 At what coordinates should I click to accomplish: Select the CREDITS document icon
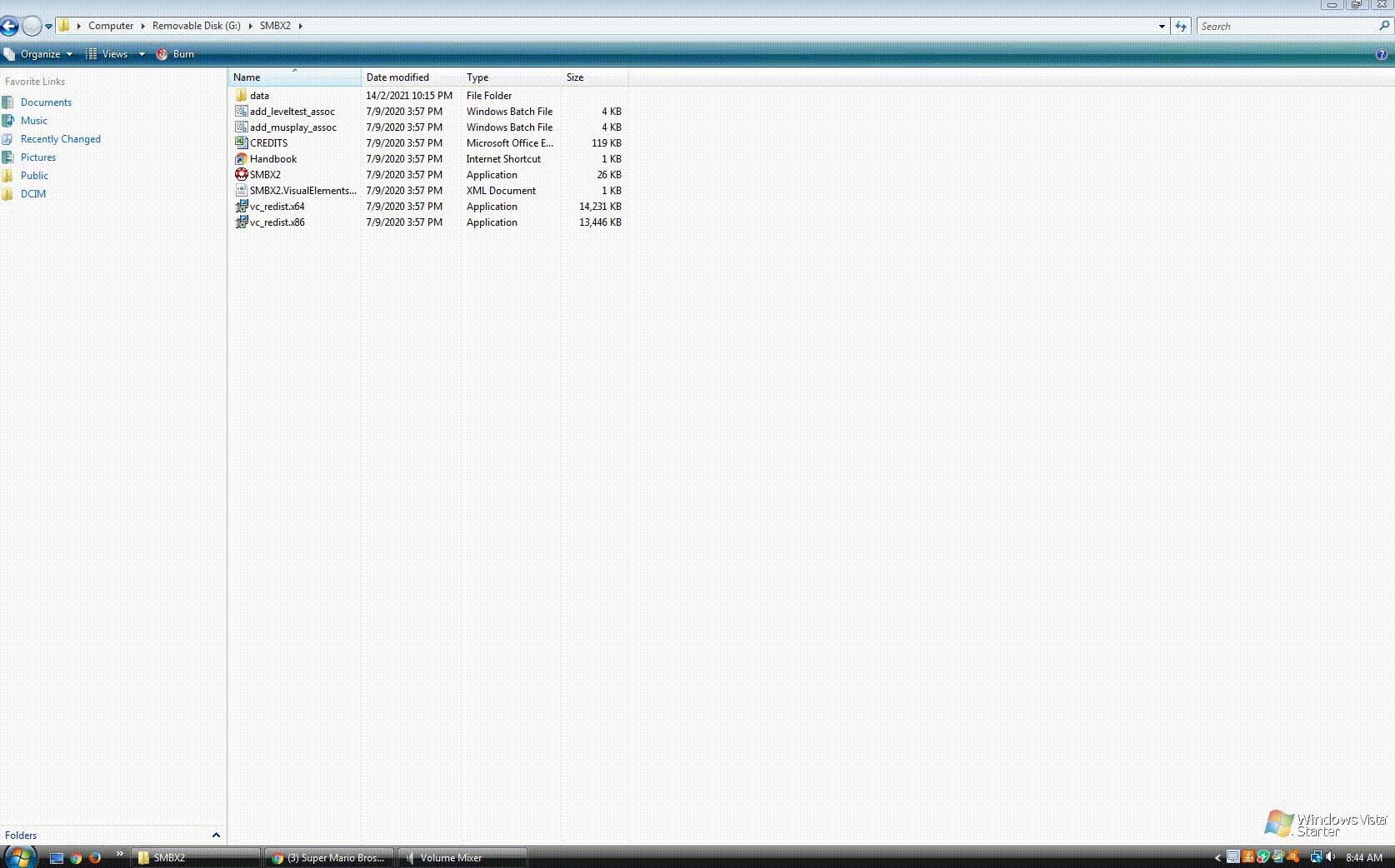point(241,143)
